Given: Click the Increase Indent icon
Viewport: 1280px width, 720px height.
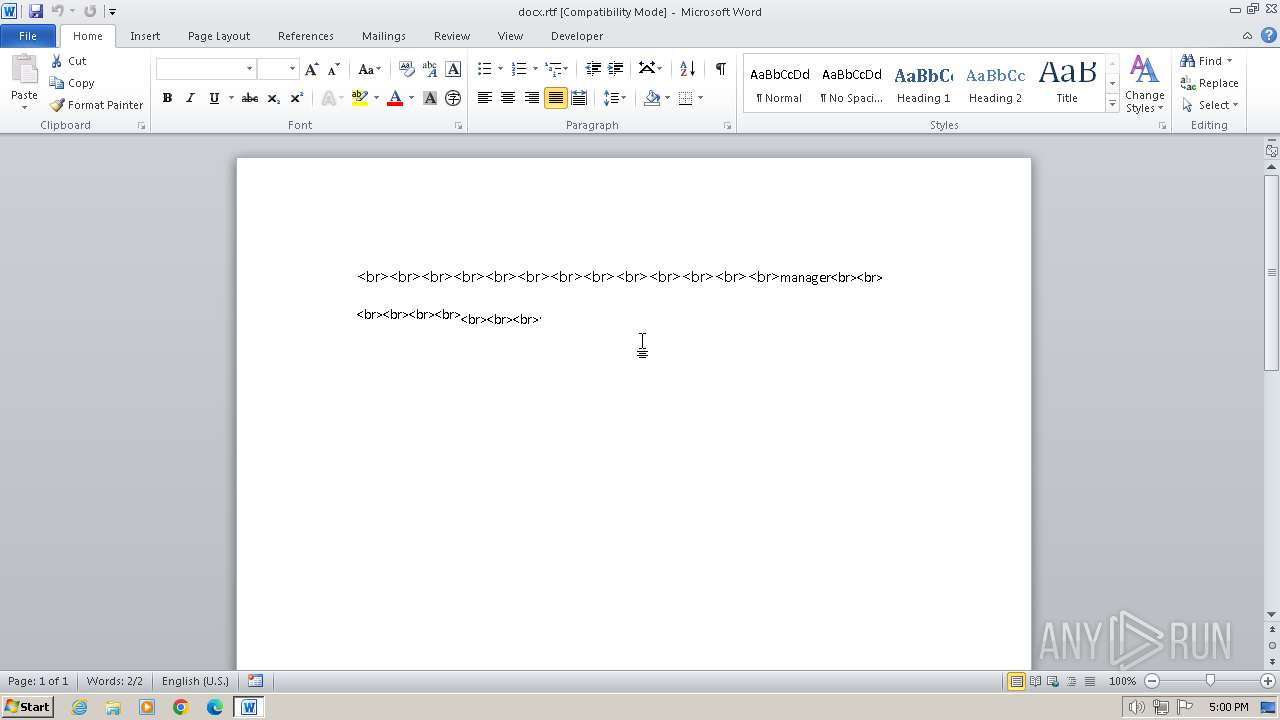Looking at the screenshot, I should tap(616, 69).
